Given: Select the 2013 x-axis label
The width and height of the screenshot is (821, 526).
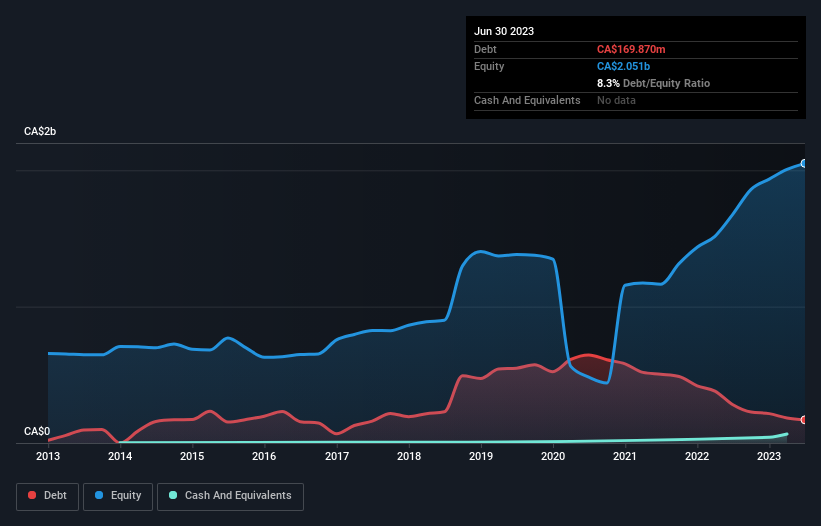Looking at the screenshot, I should pos(48,456).
